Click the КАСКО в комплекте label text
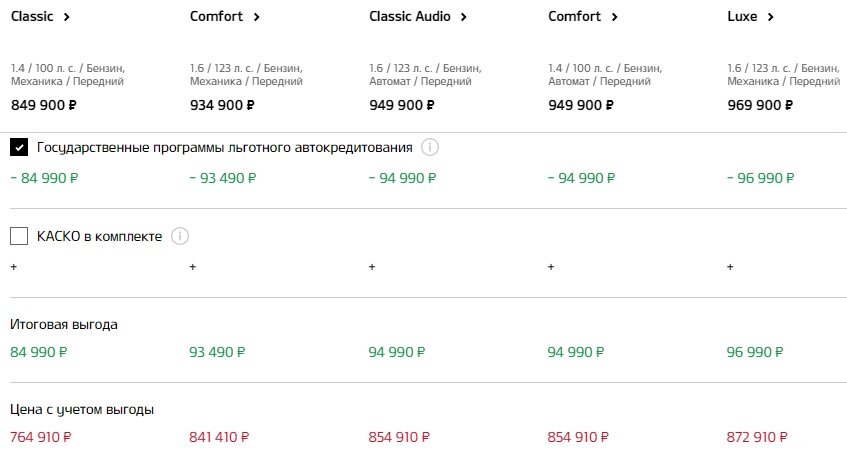 pyautogui.click(x=99, y=236)
